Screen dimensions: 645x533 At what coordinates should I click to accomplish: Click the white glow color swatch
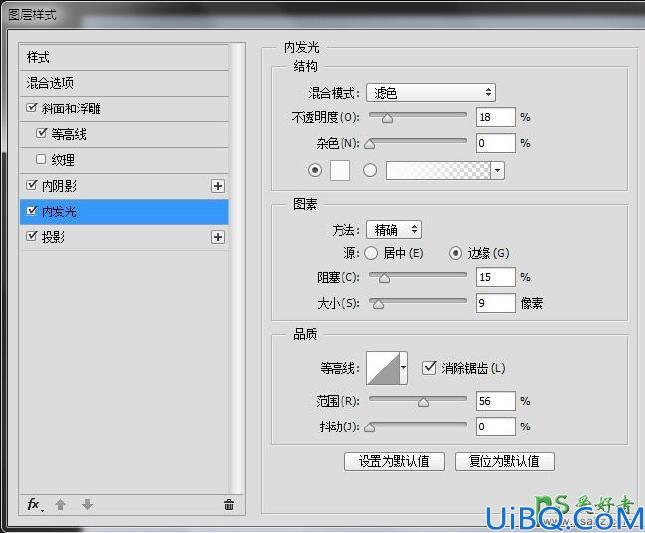click(340, 170)
